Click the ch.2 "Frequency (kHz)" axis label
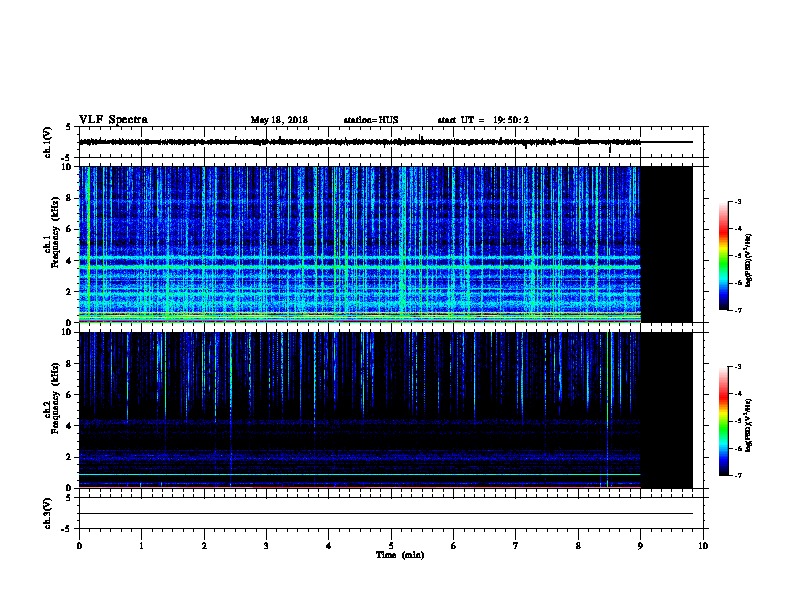The width and height of the screenshot is (792, 612). coord(55,398)
